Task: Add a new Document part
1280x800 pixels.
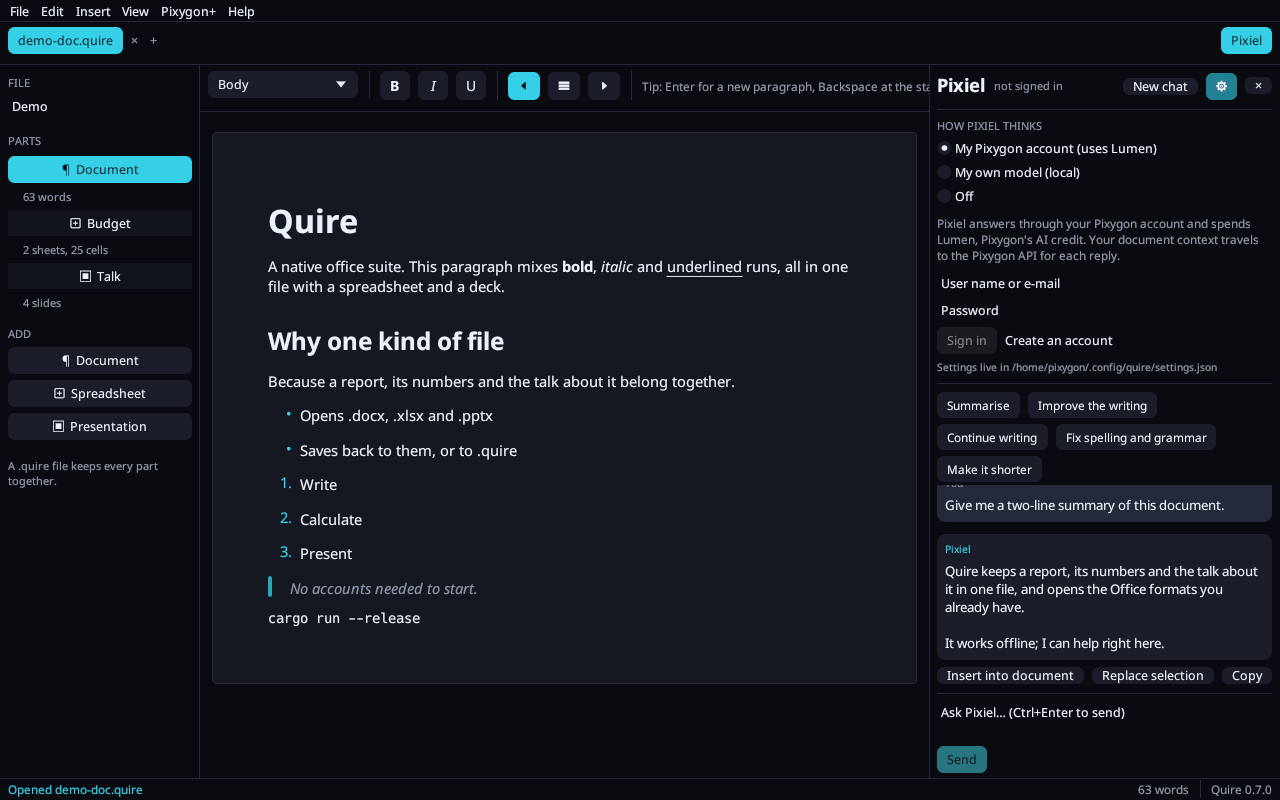Action: pos(100,360)
